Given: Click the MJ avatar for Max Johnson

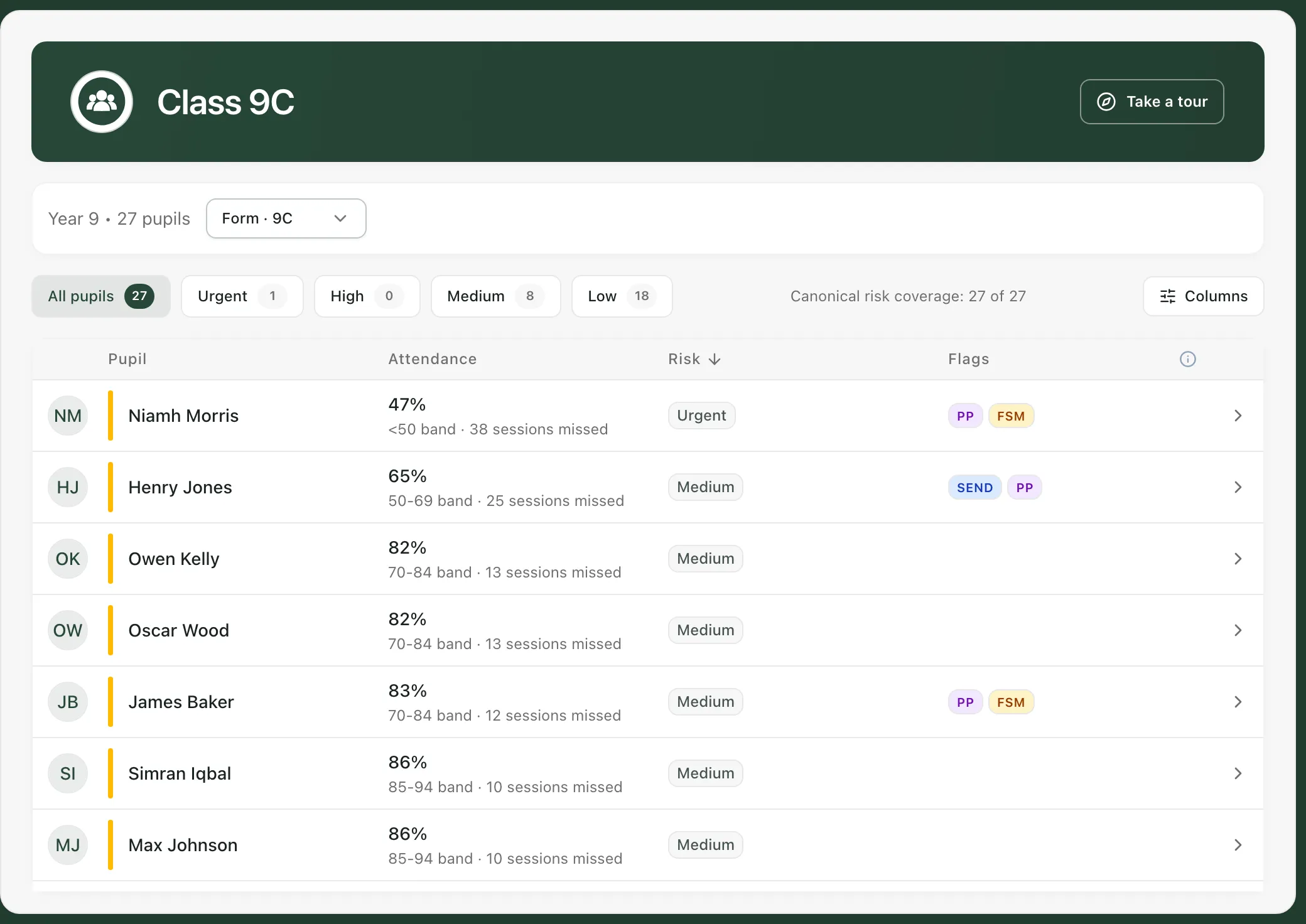Looking at the screenshot, I should click(x=68, y=845).
